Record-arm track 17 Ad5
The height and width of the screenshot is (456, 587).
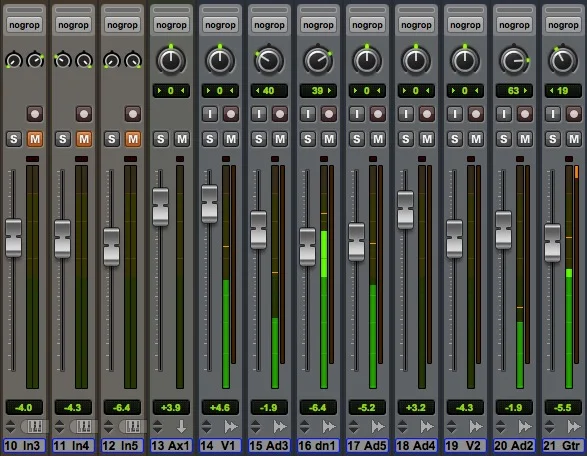point(378,114)
